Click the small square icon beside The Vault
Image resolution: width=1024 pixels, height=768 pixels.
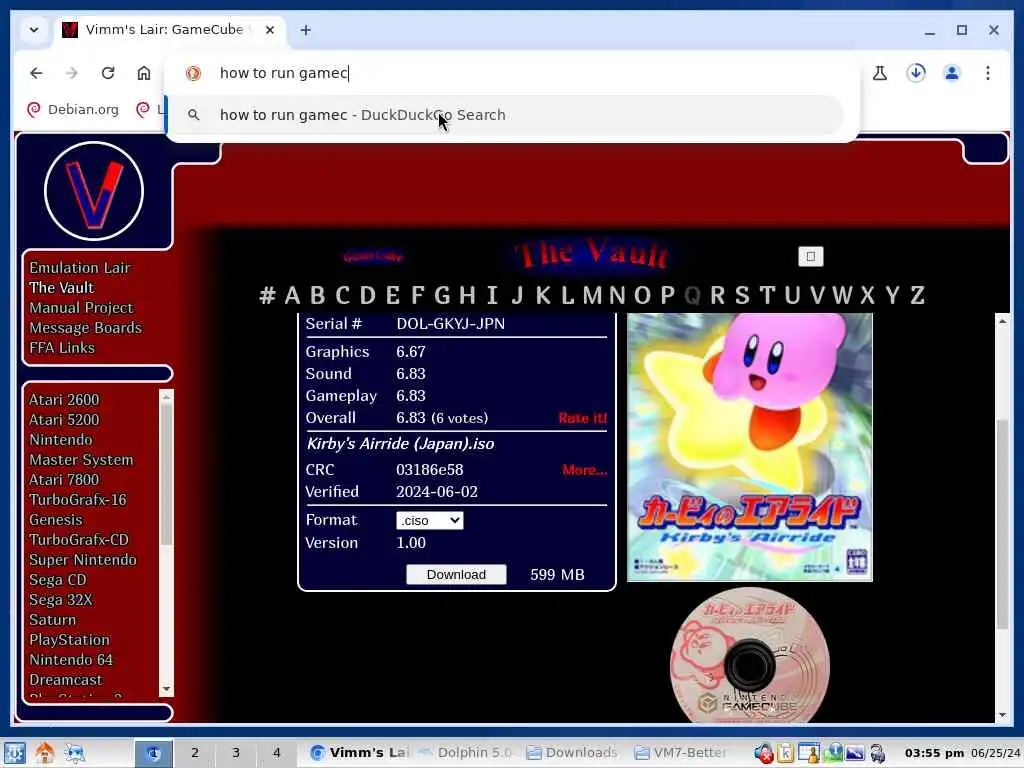tap(810, 257)
